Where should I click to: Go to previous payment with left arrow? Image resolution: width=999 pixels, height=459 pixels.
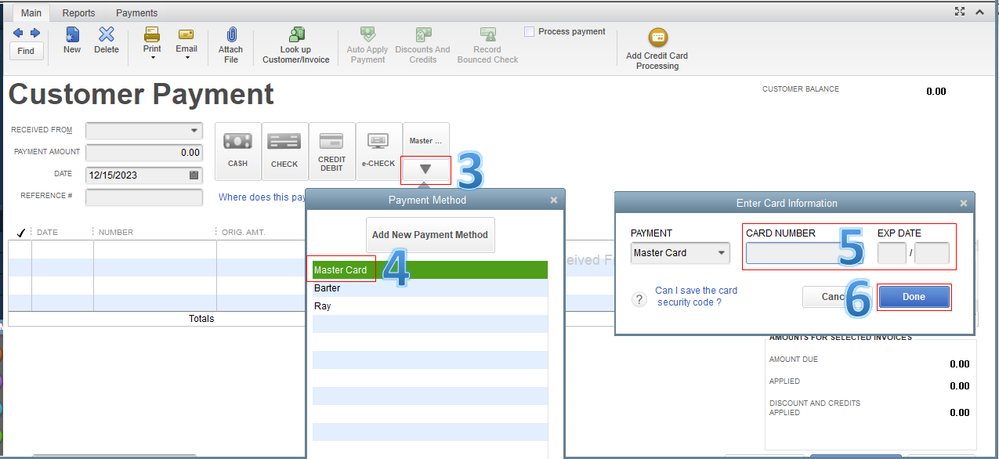pyautogui.click(x=18, y=33)
